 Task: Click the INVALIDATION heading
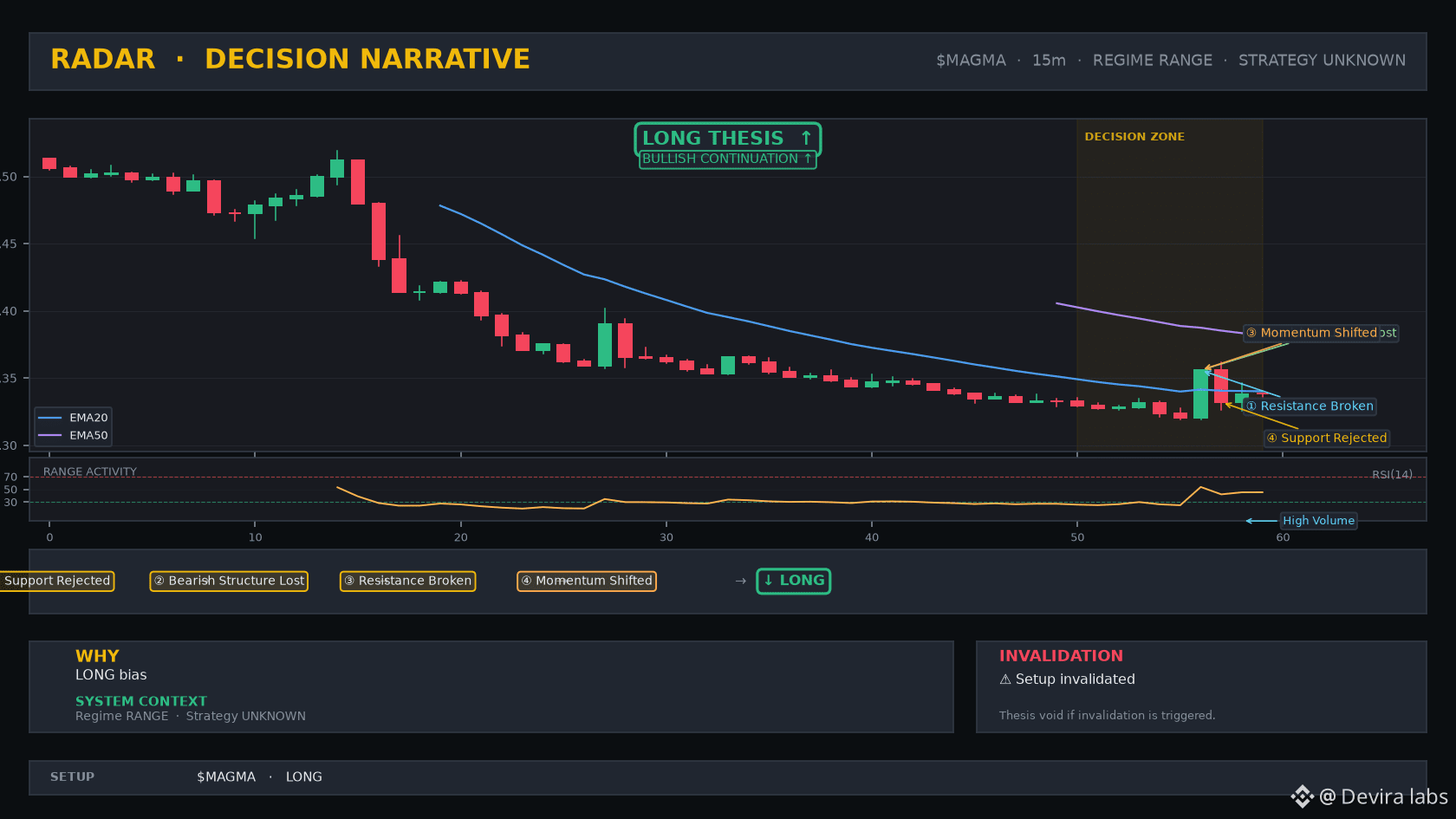tap(1061, 656)
